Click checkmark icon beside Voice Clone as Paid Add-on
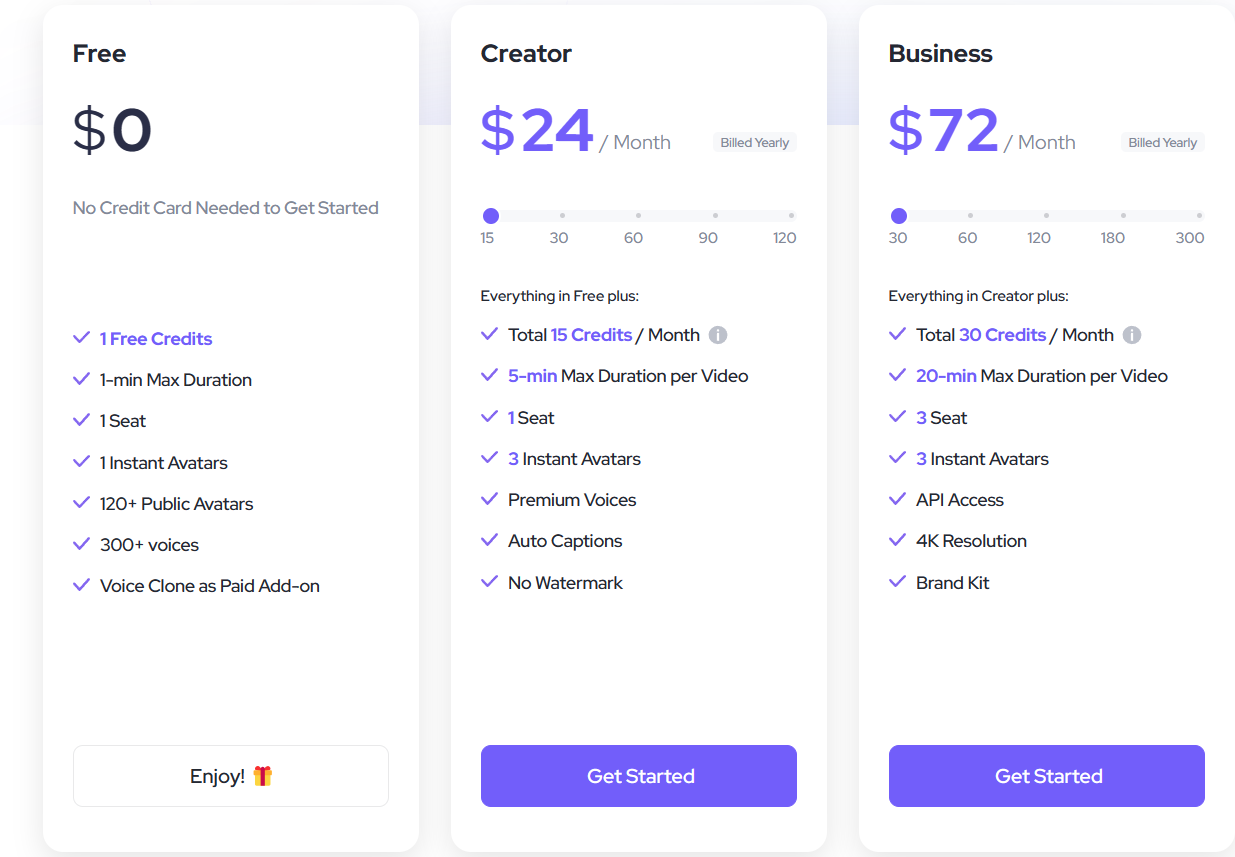Image resolution: width=1235 pixels, height=857 pixels. (x=82, y=585)
